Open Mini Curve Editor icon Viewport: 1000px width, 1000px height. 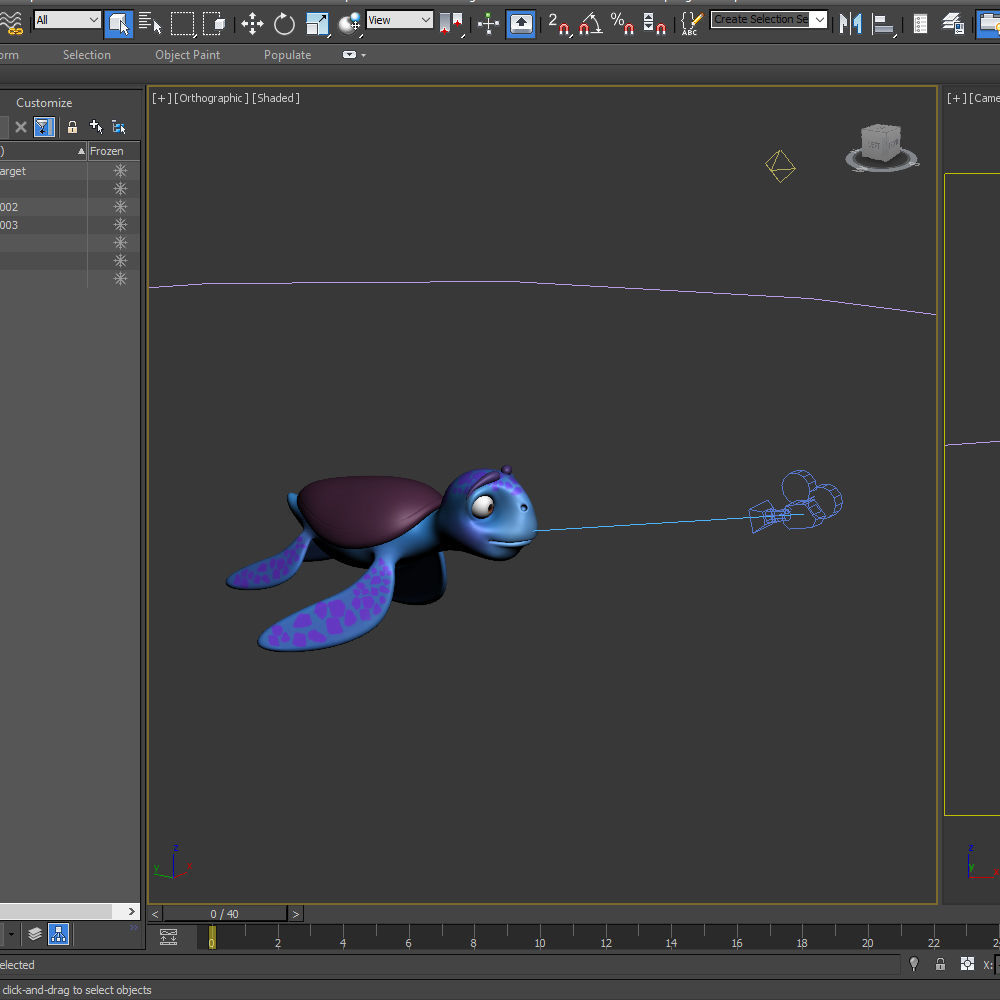[x=168, y=936]
